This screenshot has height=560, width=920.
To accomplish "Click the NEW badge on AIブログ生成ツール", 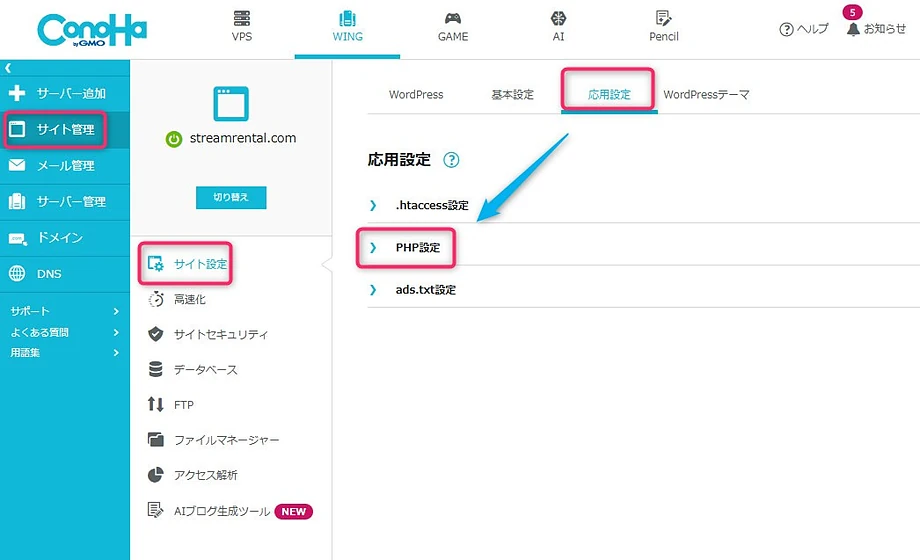I will click(293, 511).
